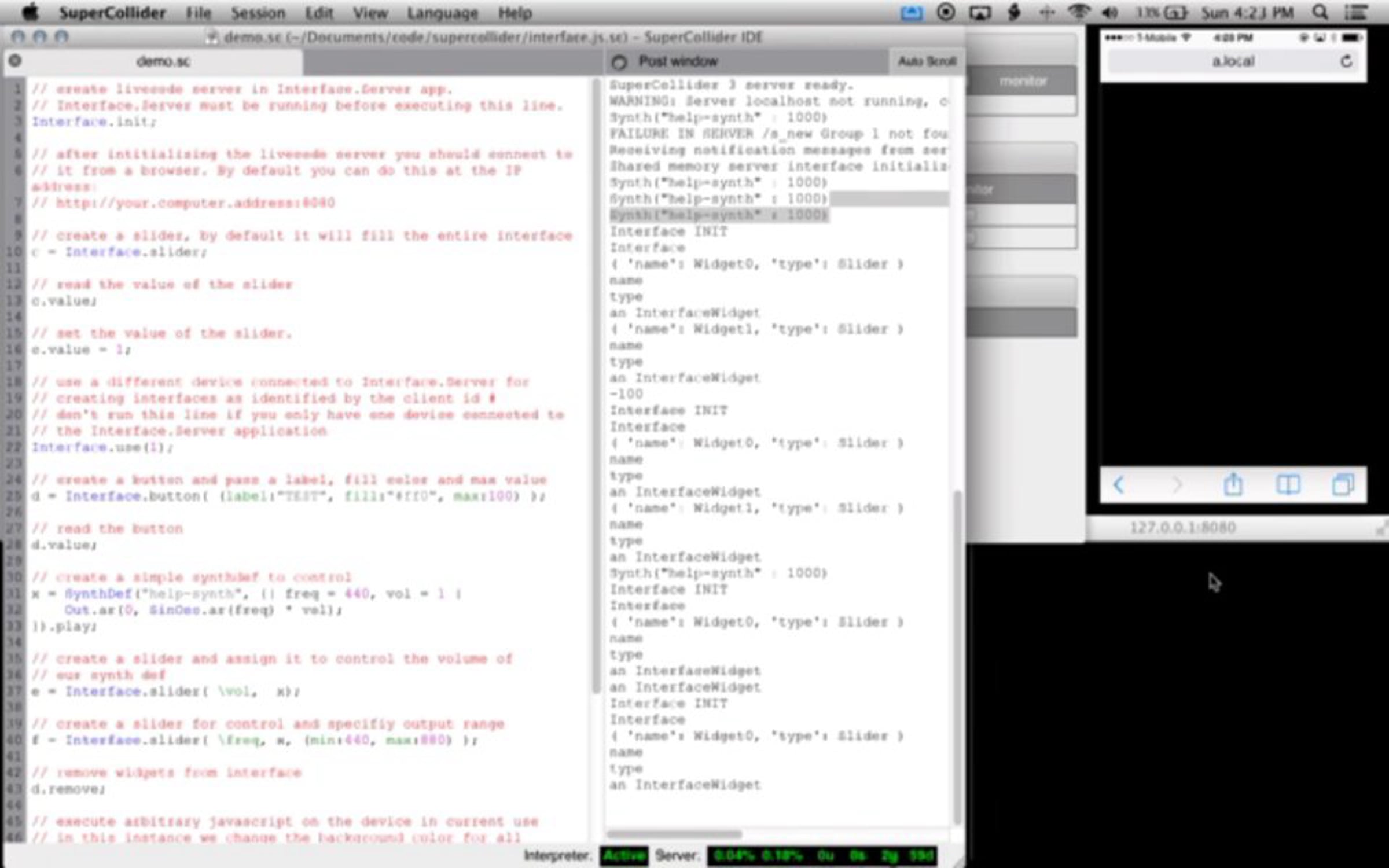Click the "Out.ar(0, SinOsc.ar(freq) * vol);" line

click(203, 610)
